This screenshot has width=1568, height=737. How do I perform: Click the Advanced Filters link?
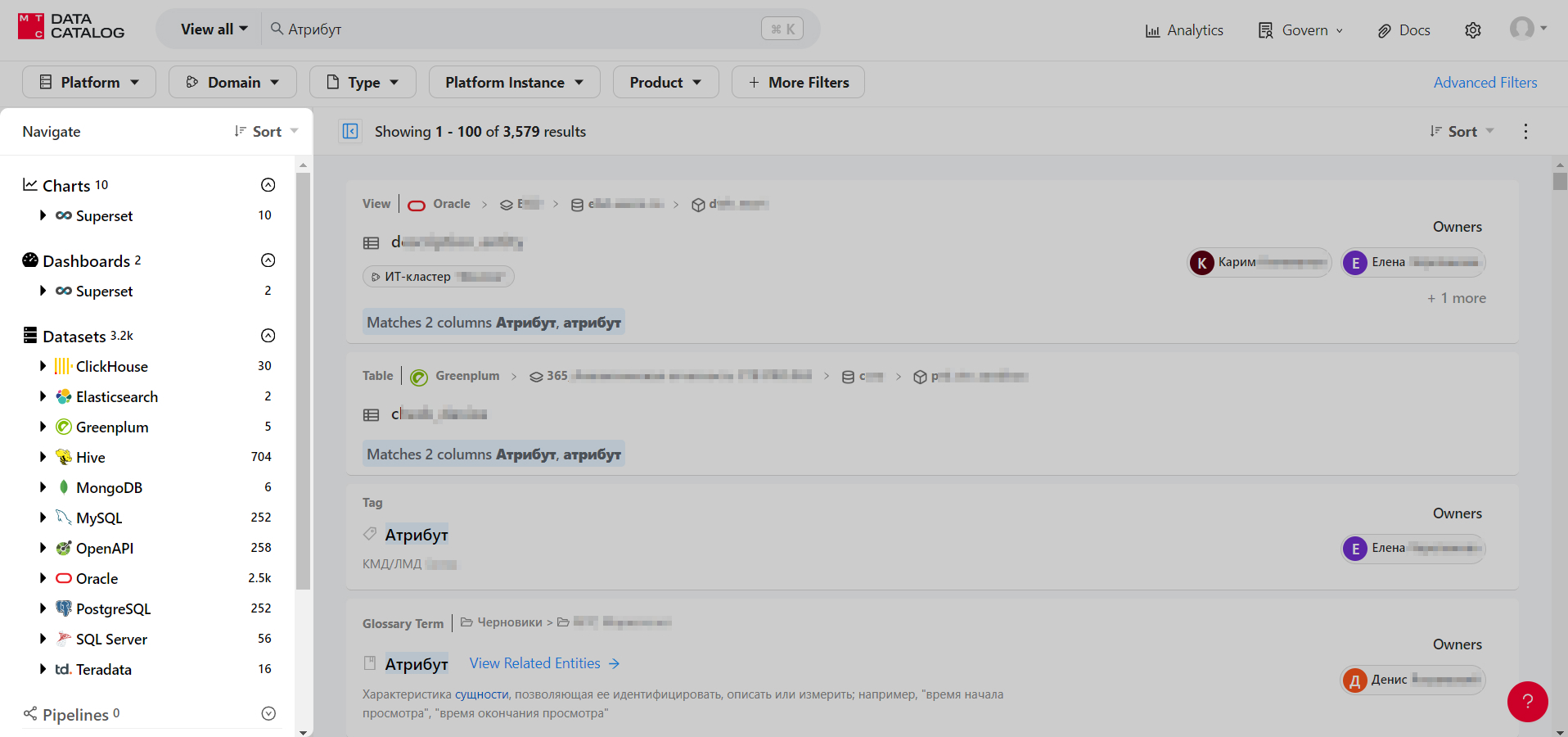point(1485,83)
